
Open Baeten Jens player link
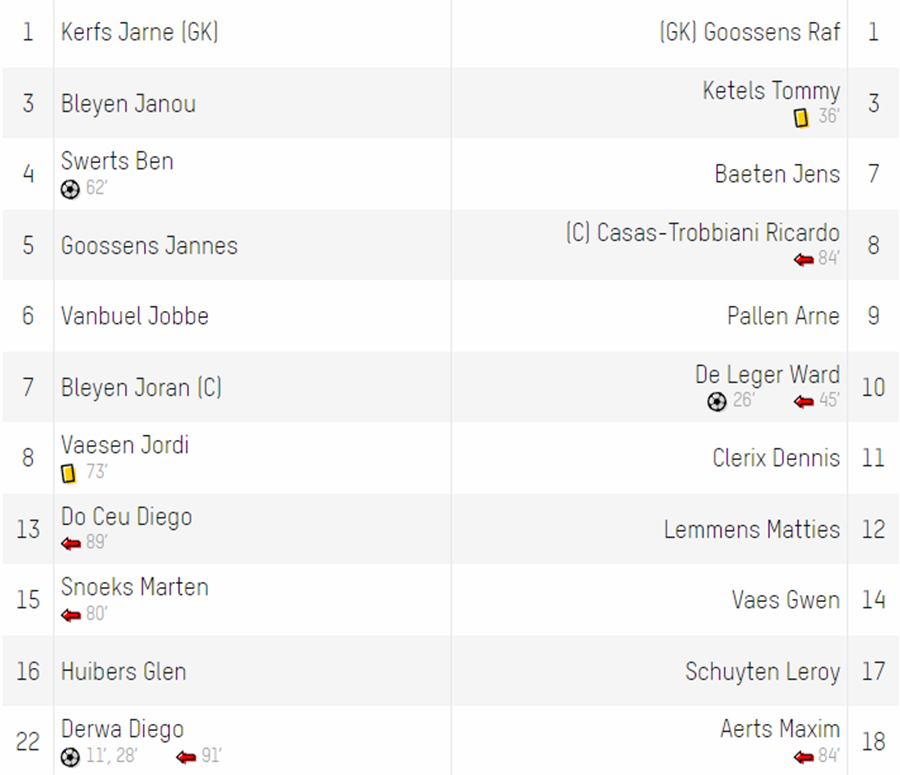coord(777,174)
